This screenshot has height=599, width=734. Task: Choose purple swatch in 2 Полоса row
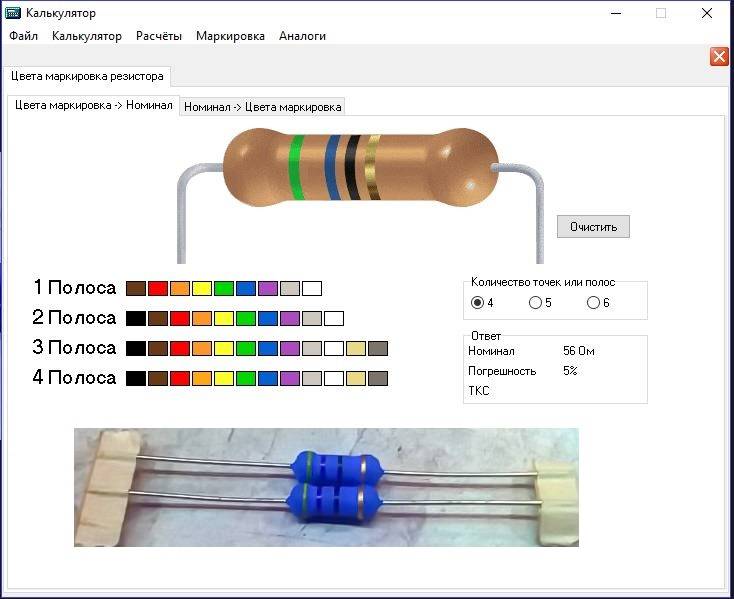(x=290, y=318)
